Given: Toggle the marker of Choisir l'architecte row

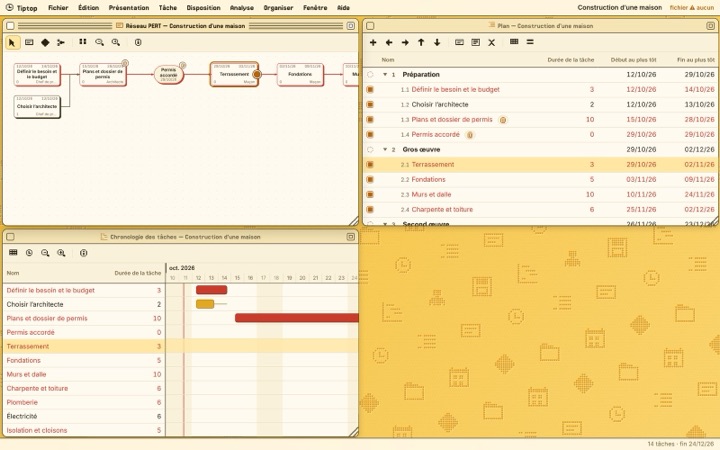Looking at the screenshot, I should coord(370,105).
